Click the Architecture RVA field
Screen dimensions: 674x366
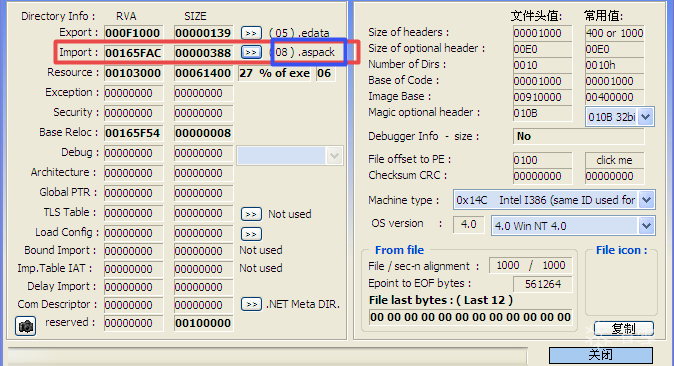coord(134,173)
